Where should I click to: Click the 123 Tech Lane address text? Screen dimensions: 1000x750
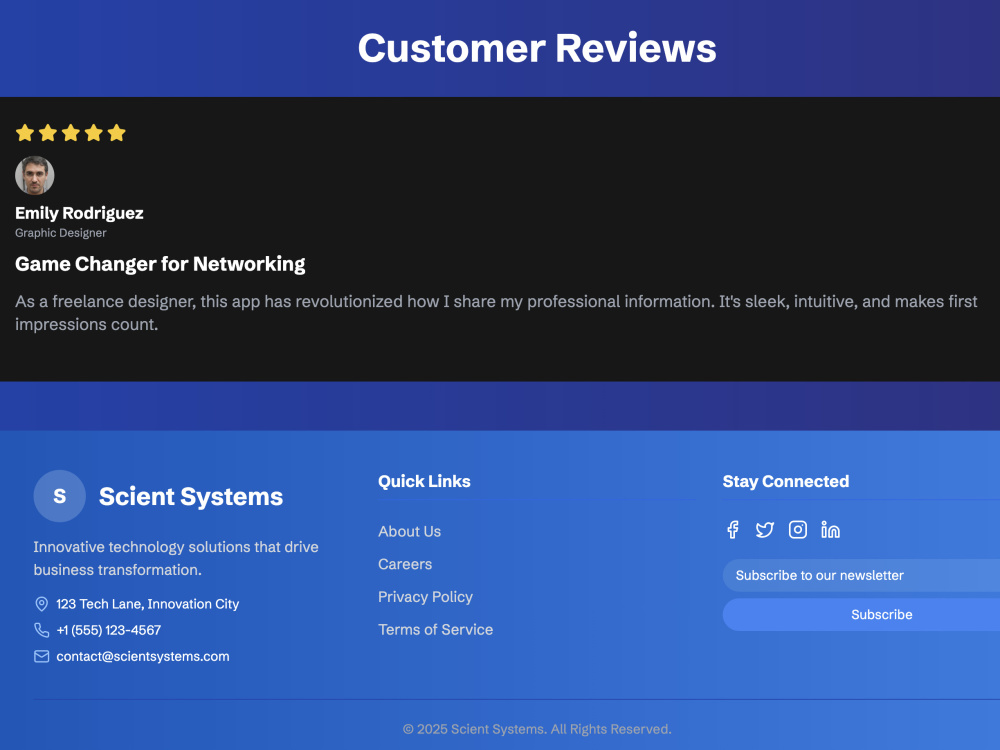[147, 604]
